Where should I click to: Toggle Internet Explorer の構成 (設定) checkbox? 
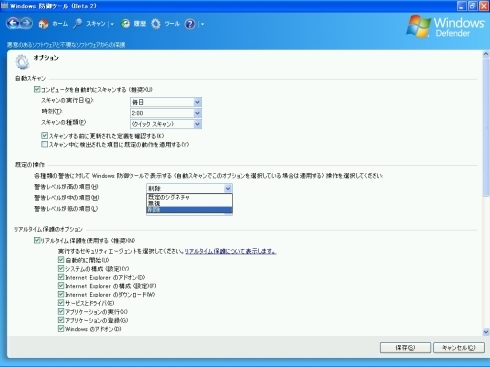click(x=61, y=286)
